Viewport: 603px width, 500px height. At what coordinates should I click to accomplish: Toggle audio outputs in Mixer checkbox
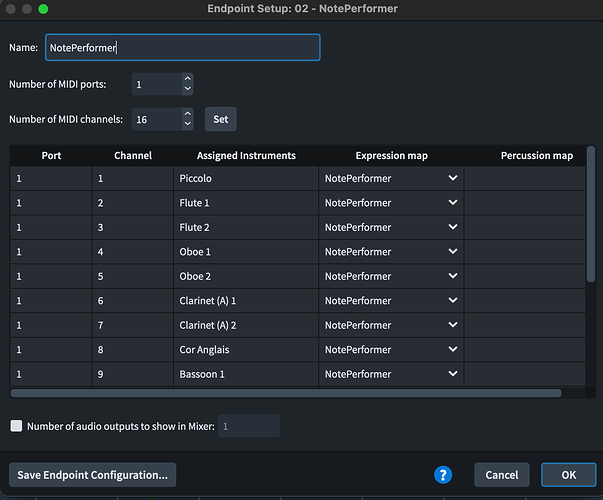tap(16, 426)
